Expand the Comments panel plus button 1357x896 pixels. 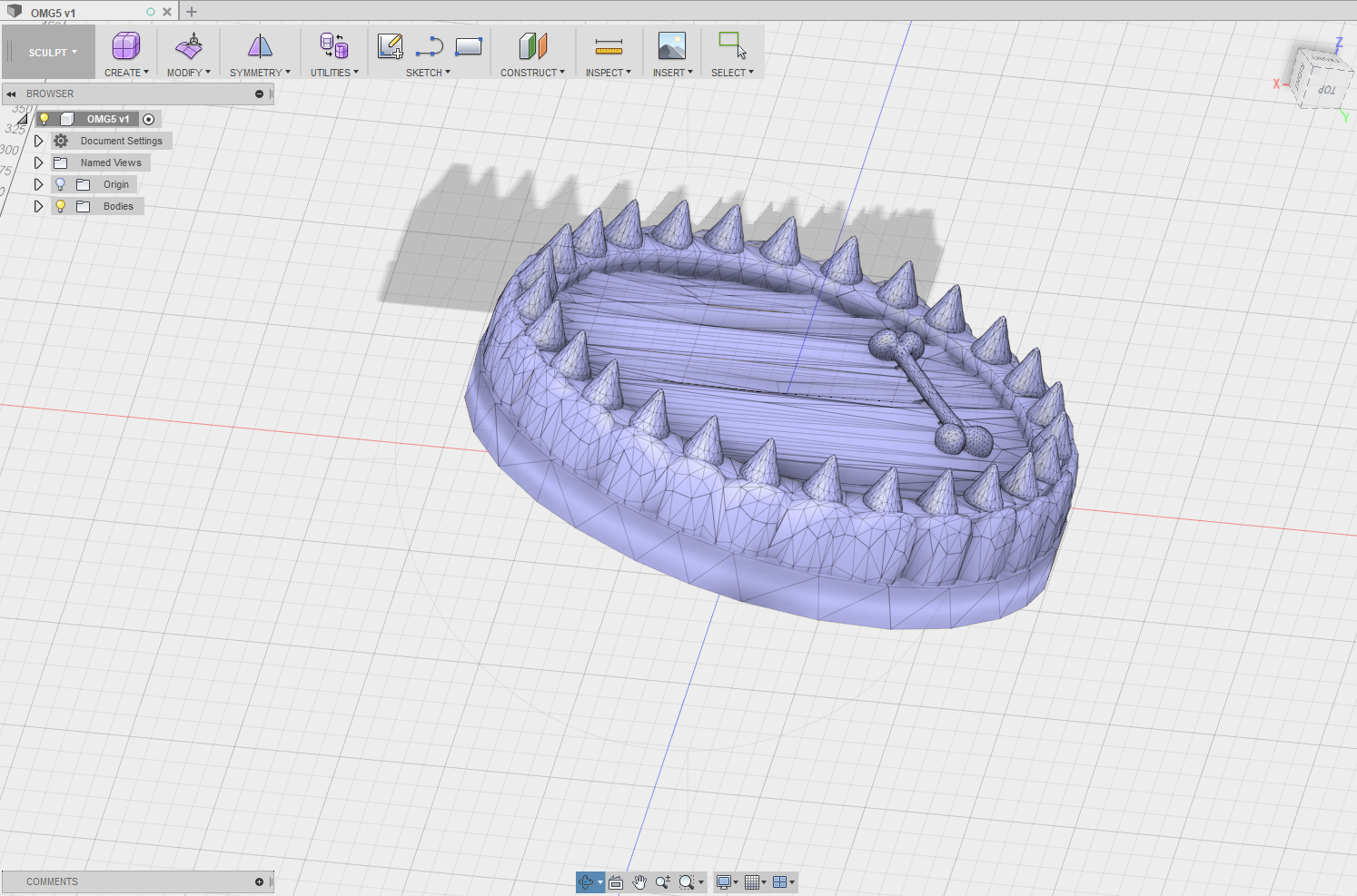pyautogui.click(x=259, y=881)
